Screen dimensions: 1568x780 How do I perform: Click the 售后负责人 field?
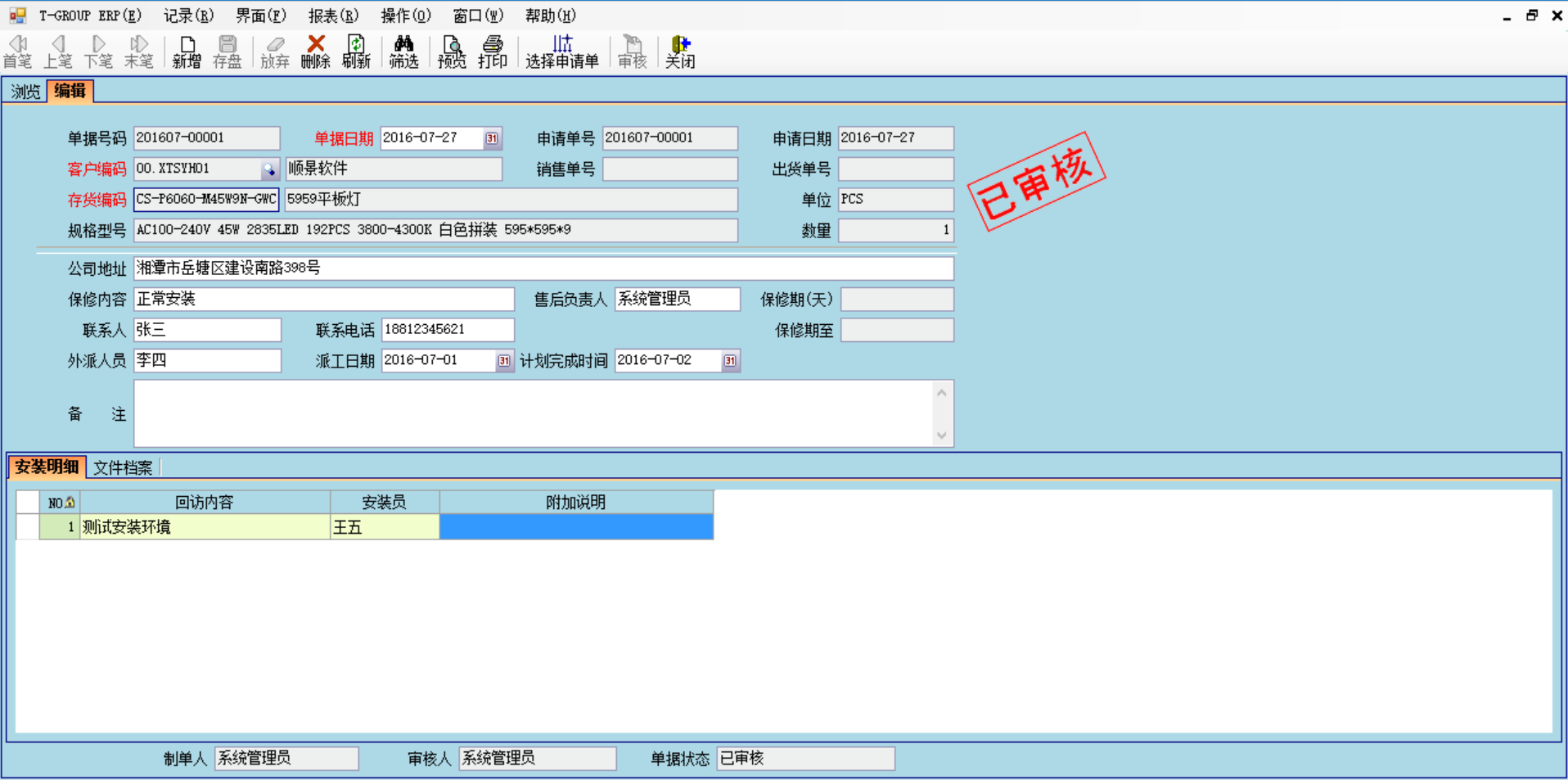[x=678, y=300]
